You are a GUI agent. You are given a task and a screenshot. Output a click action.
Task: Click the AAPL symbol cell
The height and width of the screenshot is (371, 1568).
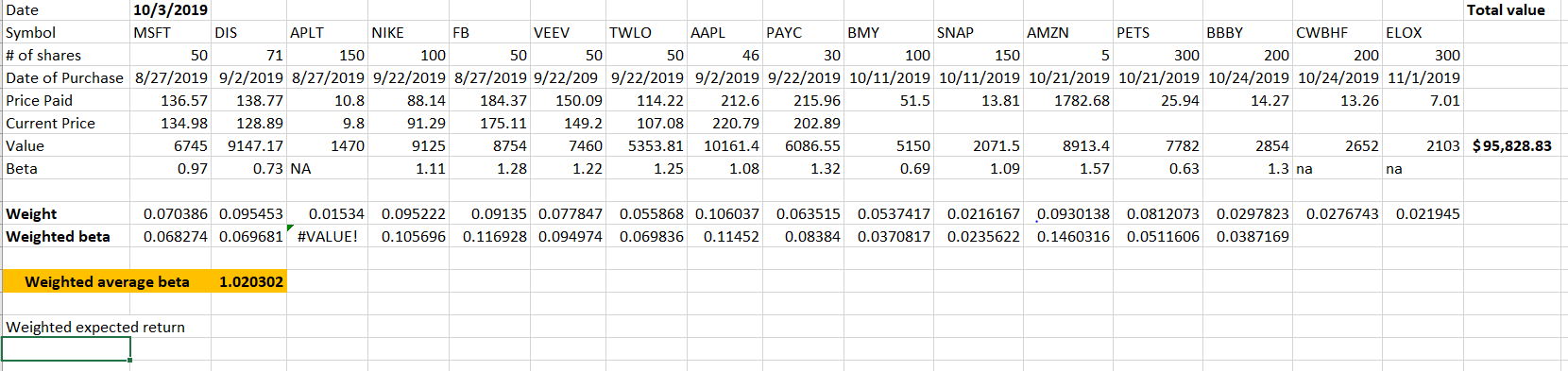tap(724, 32)
